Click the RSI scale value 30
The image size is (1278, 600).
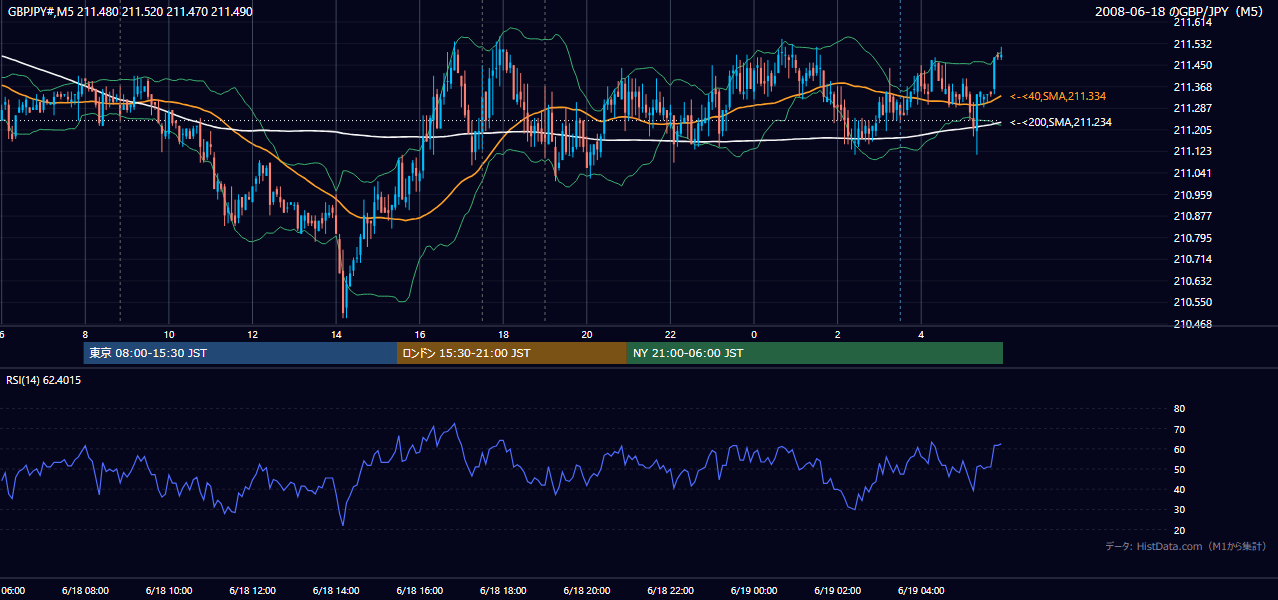point(1179,510)
